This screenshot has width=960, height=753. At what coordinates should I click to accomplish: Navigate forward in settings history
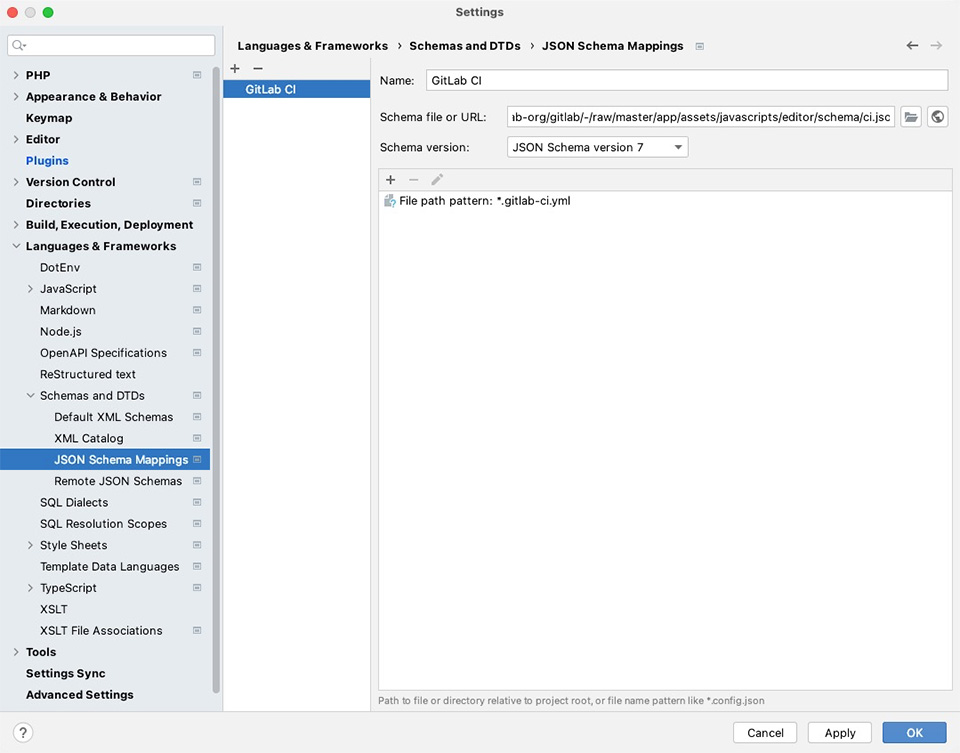click(x=936, y=45)
